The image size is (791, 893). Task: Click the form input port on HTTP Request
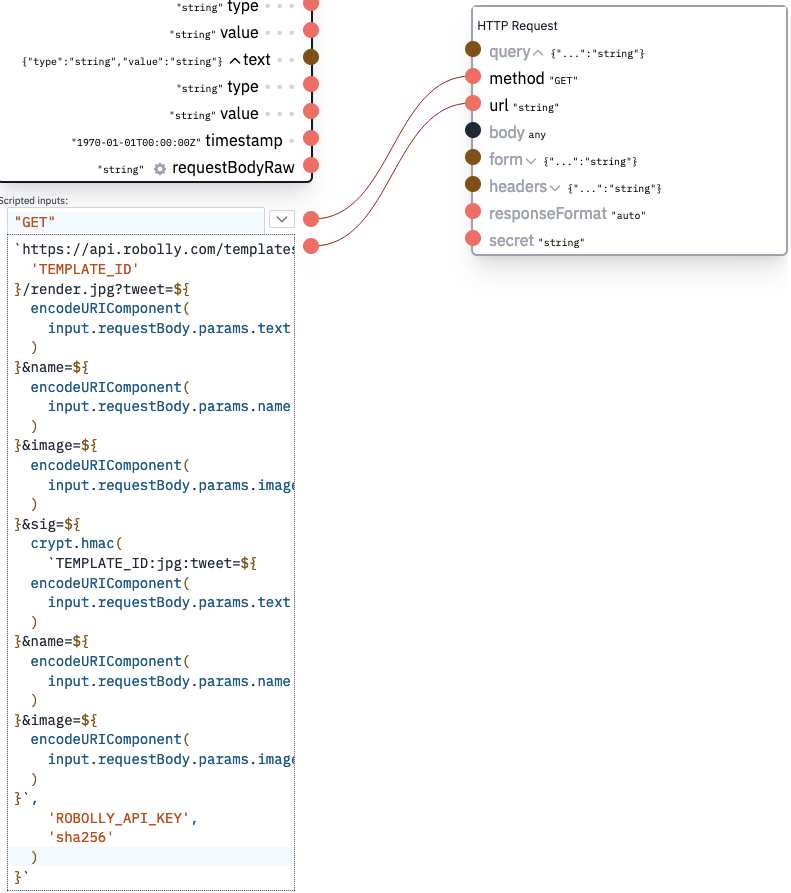click(x=473, y=157)
